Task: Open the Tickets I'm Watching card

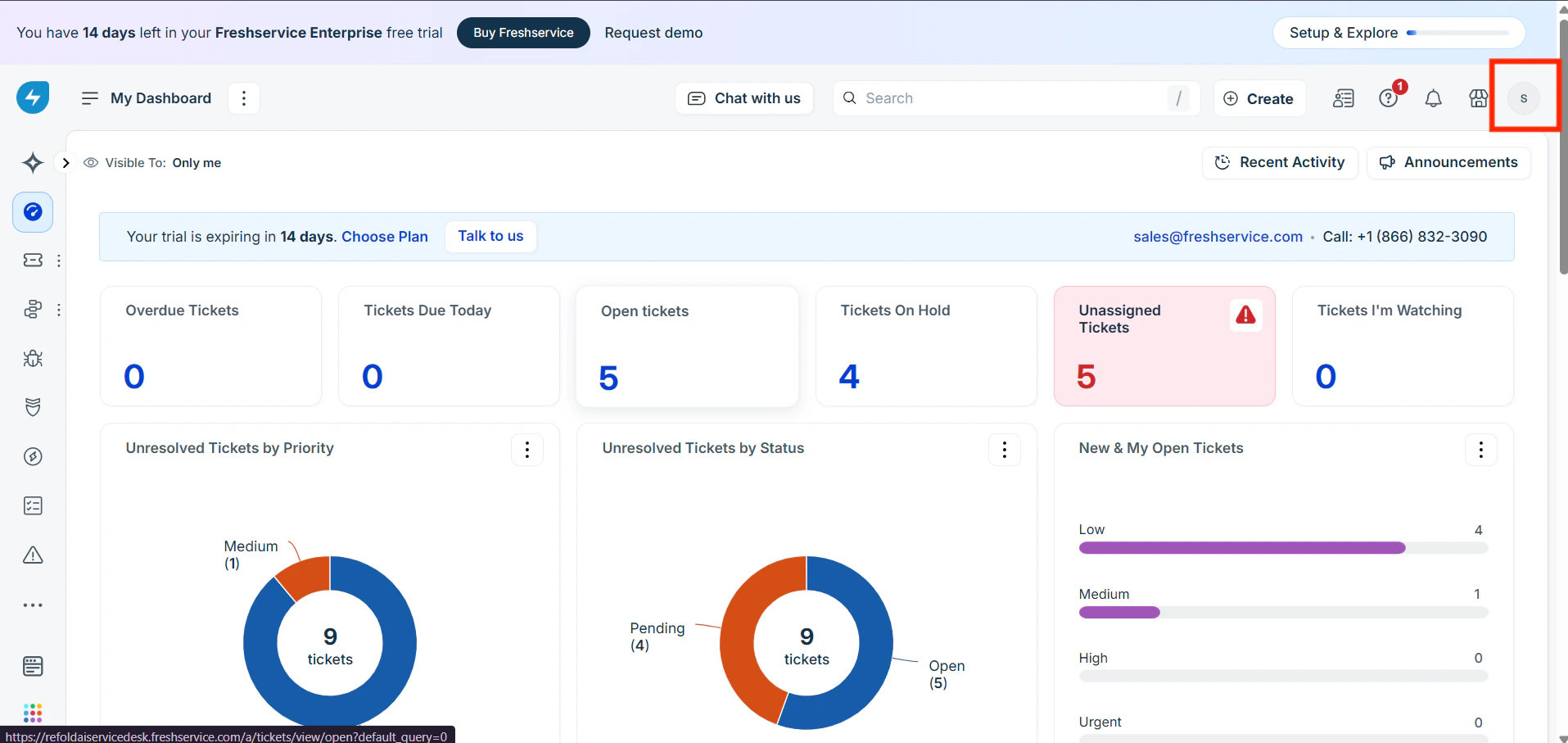Action: coord(1403,346)
